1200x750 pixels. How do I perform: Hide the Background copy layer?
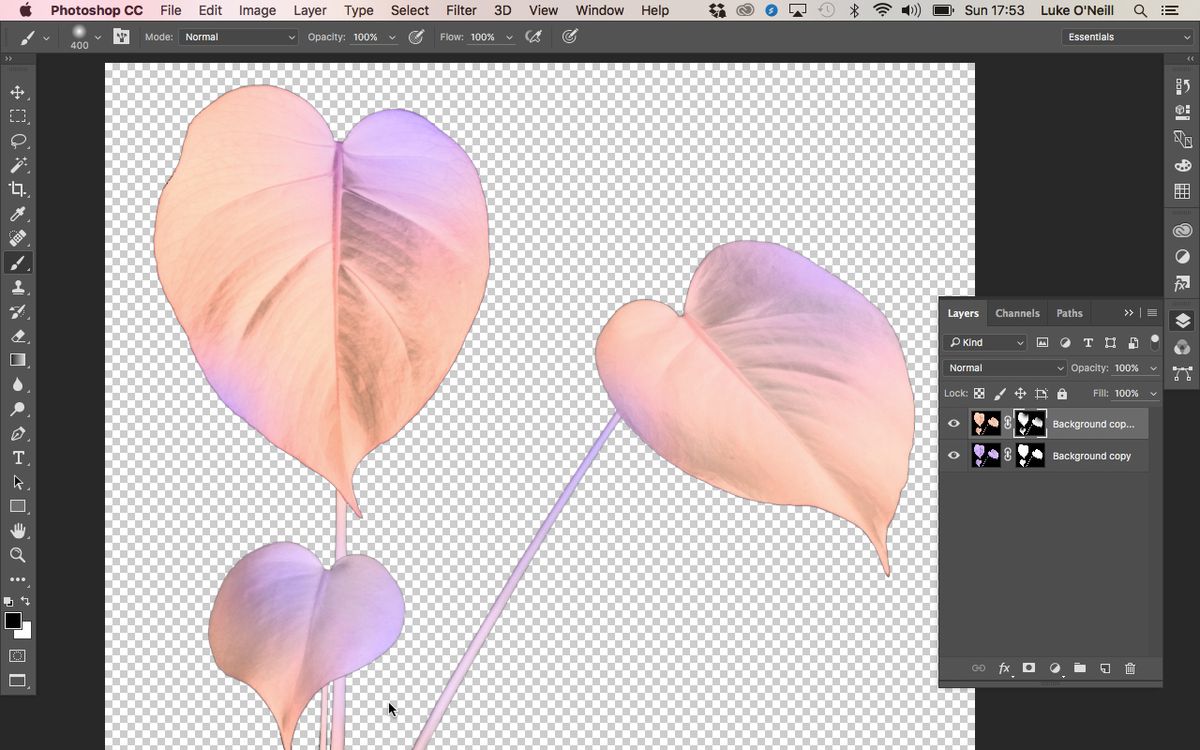953,456
